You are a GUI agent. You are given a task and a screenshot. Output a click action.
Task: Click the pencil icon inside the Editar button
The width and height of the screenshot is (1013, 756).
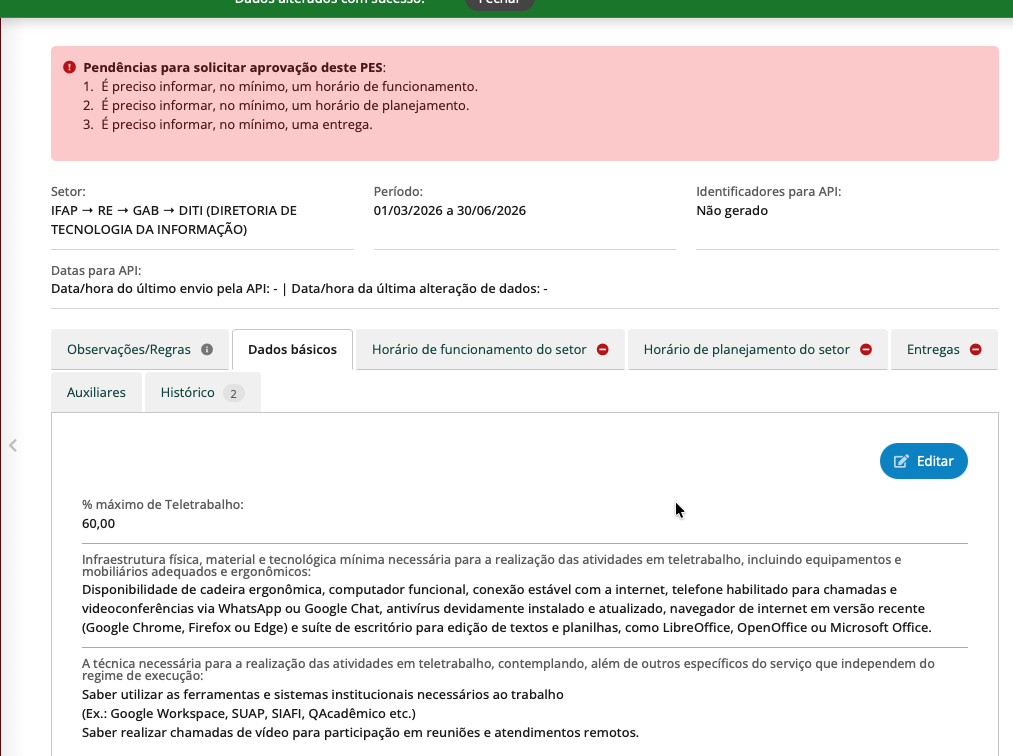901,461
